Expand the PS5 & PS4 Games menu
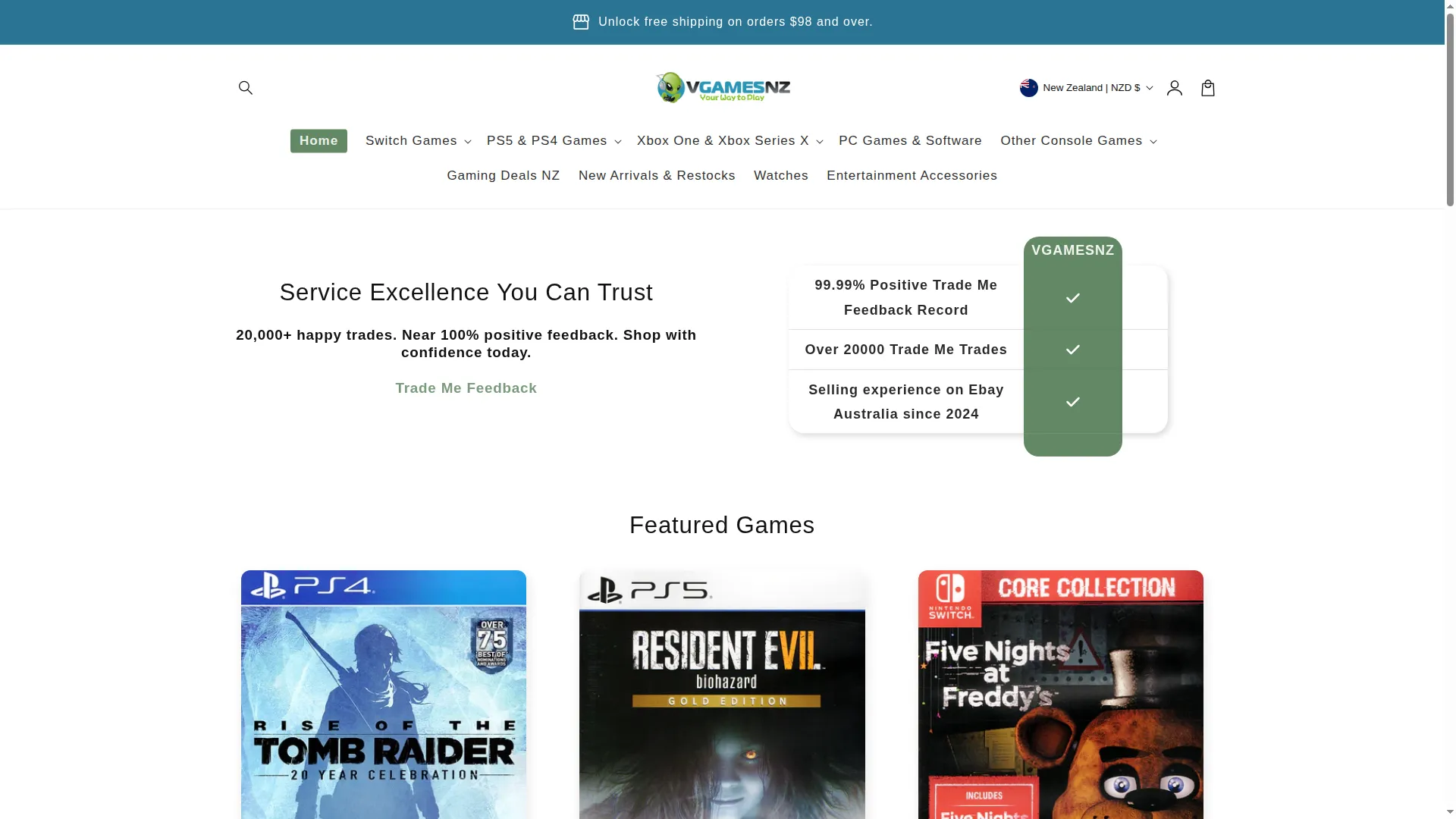 (554, 141)
